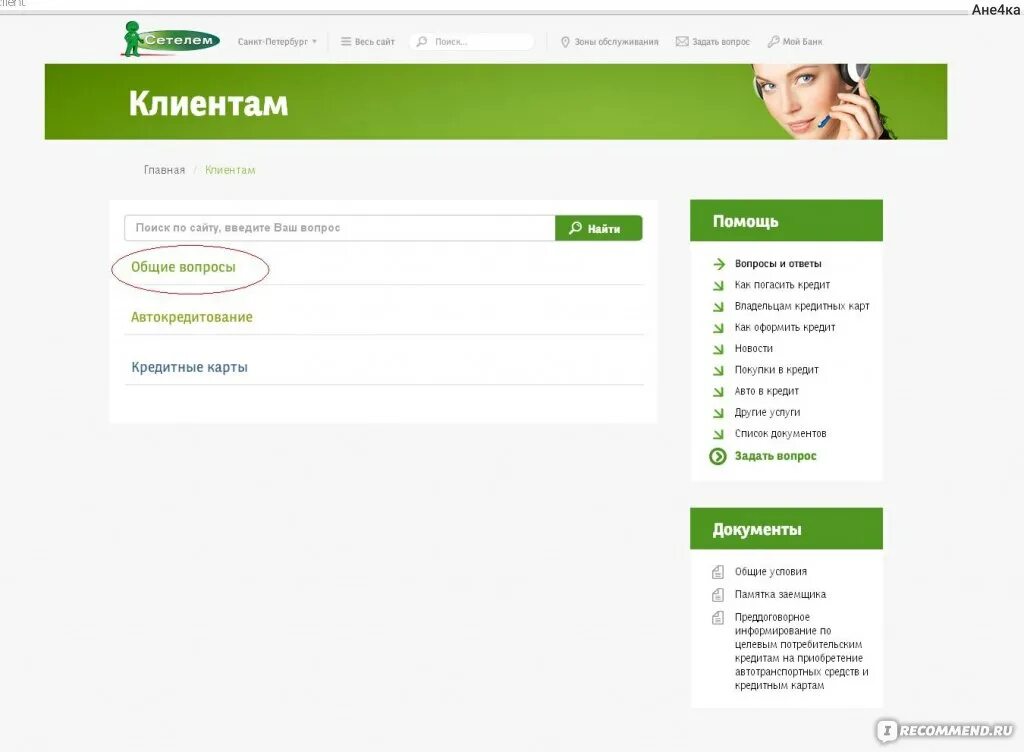1024x752 pixels.
Task: Open the Санкт-Петербург city dropdown
Action: point(278,42)
